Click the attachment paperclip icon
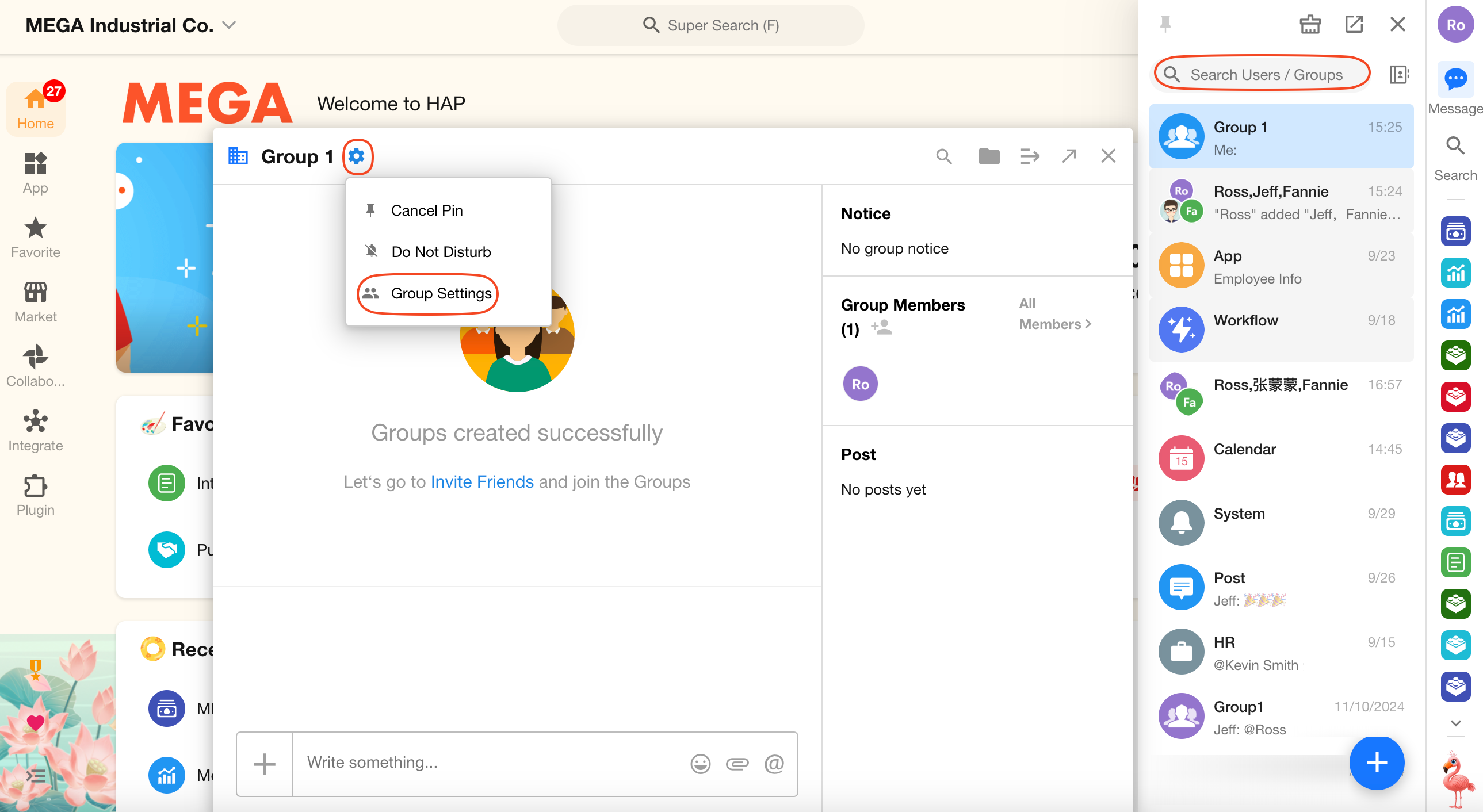 736,764
